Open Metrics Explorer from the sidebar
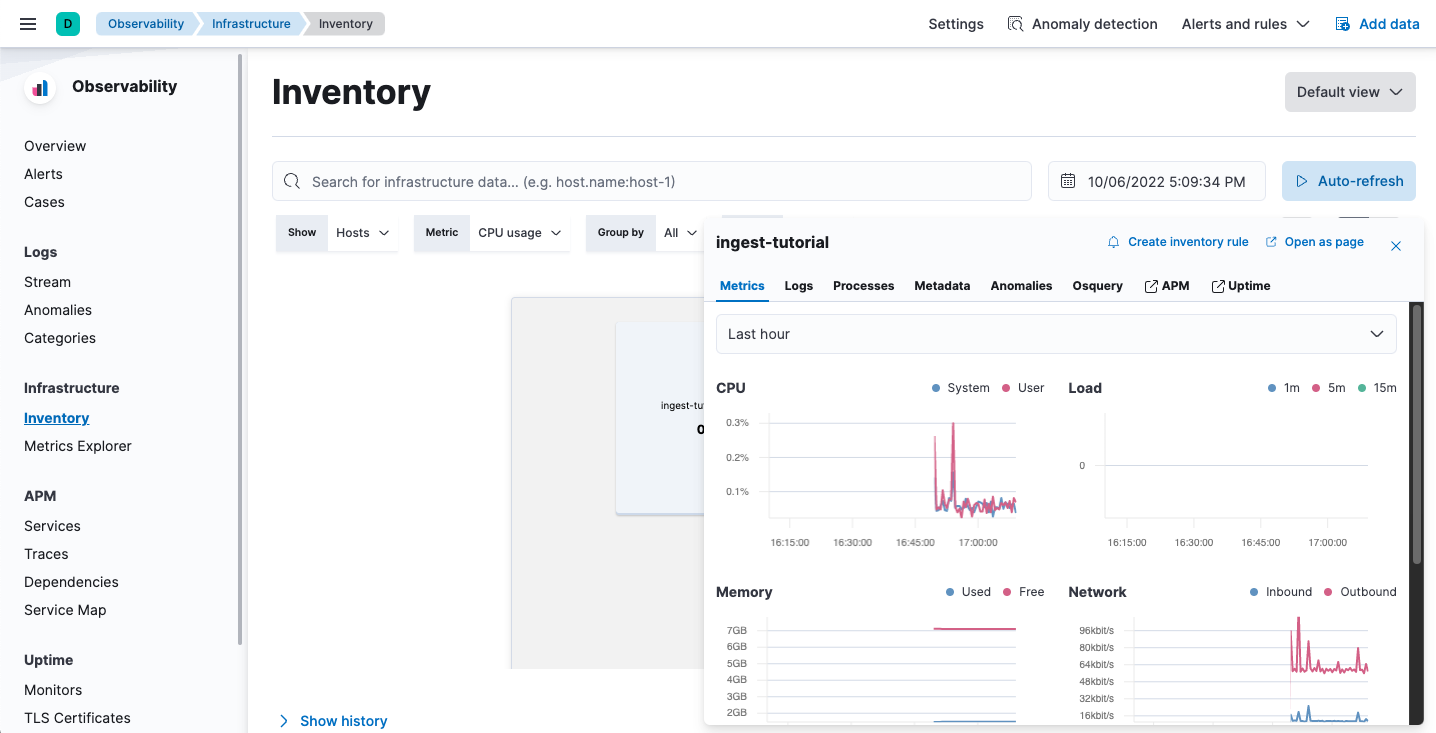This screenshot has width=1436, height=733. pyautogui.click(x=77, y=445)
